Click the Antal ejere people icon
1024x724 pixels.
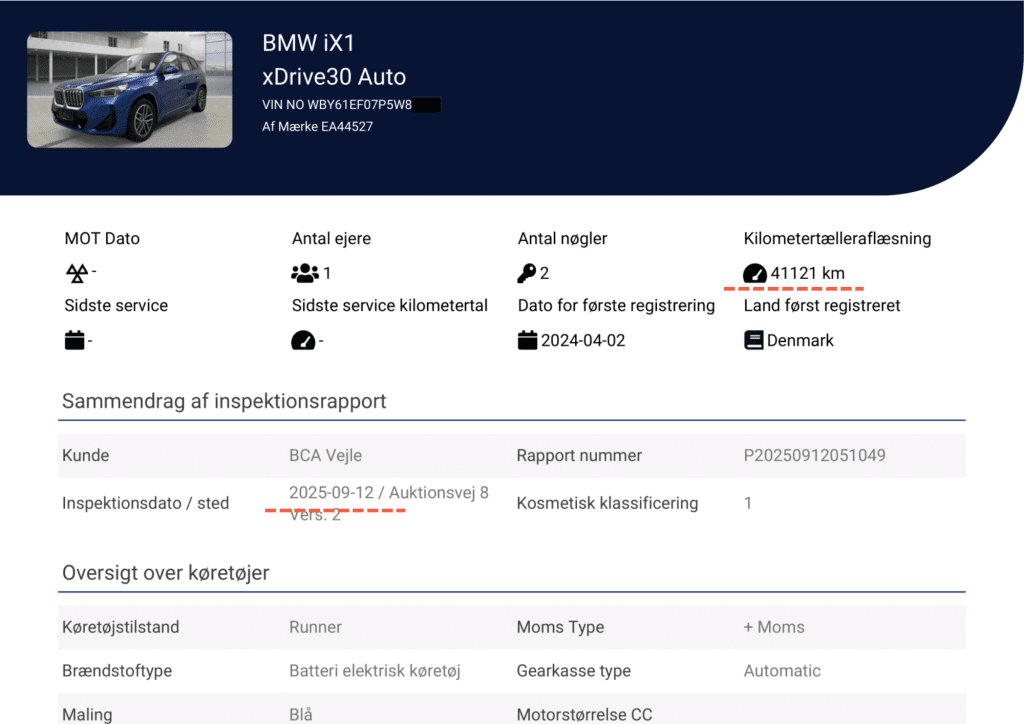coord(305,273)
